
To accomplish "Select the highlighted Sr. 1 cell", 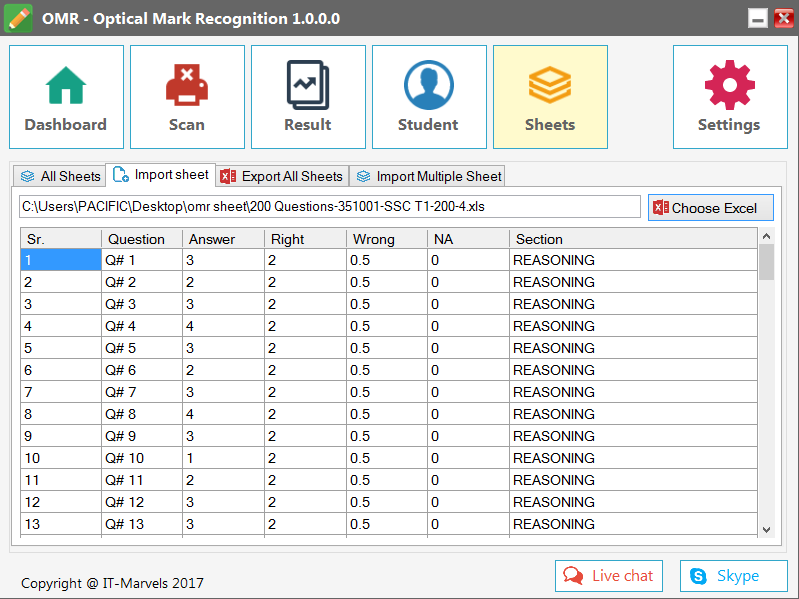I will [61, 260].
